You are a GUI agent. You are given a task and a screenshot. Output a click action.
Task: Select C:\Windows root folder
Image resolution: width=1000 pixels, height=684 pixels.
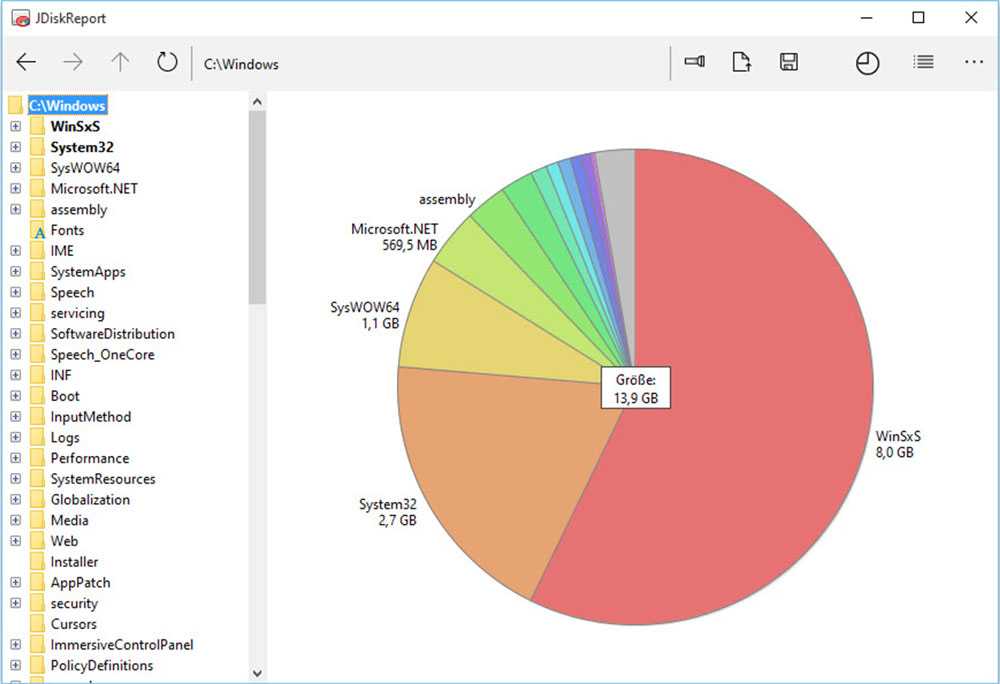(x=67, y=105)
